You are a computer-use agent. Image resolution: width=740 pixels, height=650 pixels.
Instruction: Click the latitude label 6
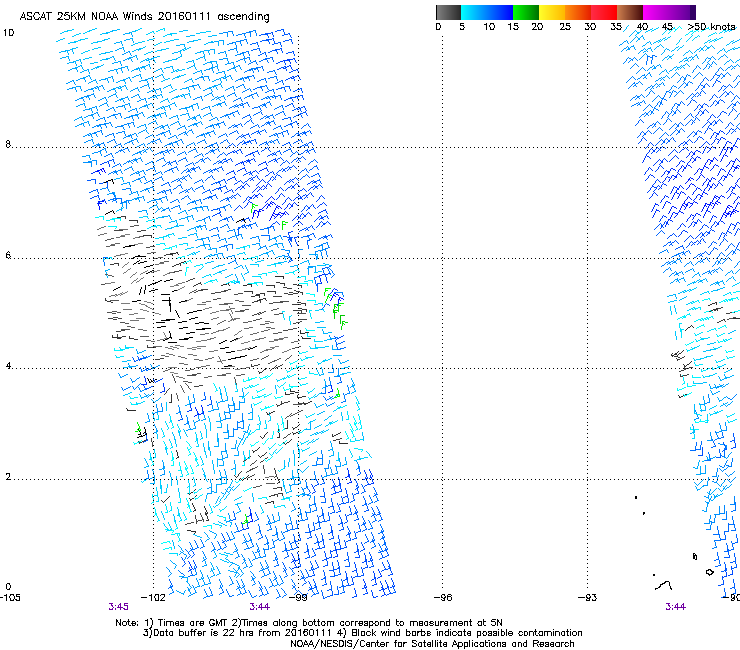click(8, 255)
